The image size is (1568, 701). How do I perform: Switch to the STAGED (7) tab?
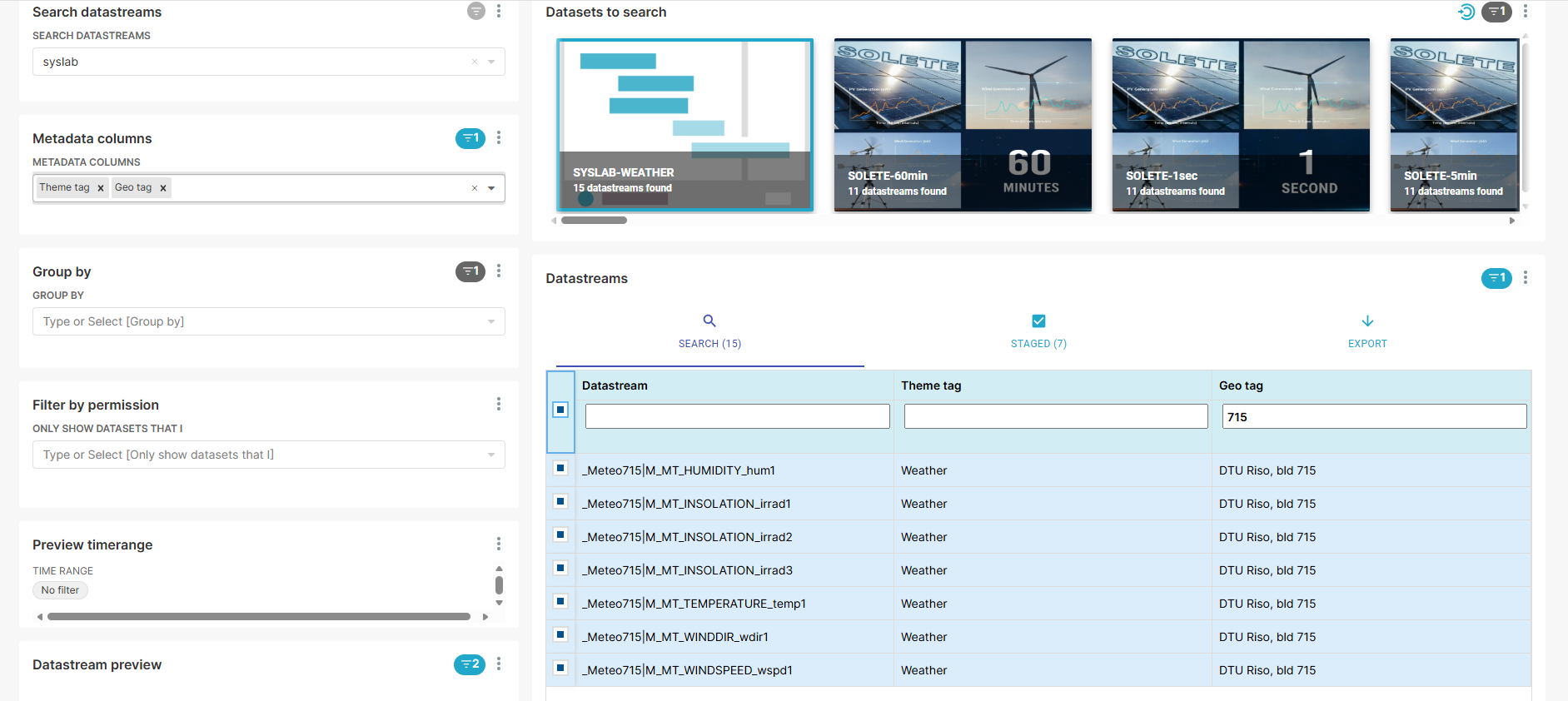(x=1038, y=331)
